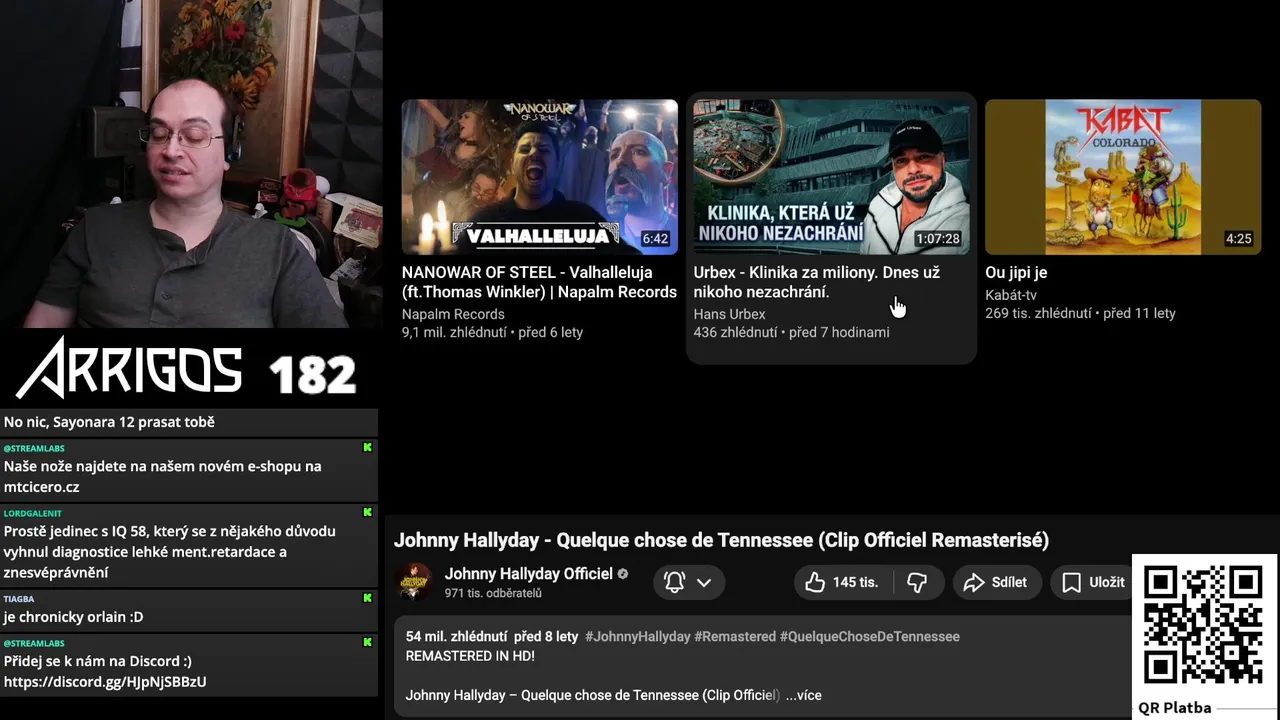Screen dimensions: 1280x720
Task: Click the green badge beside TIAGBA message
Action: pyautogui.click(x=367, y=599)
